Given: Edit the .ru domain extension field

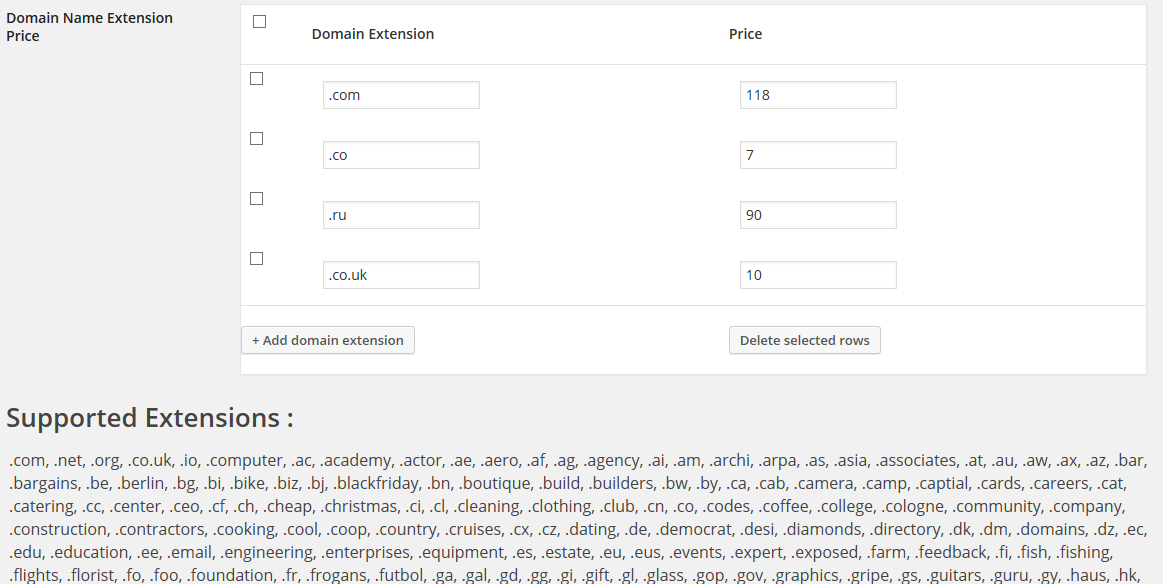Looking at the screenshot, I should point(401,215).
